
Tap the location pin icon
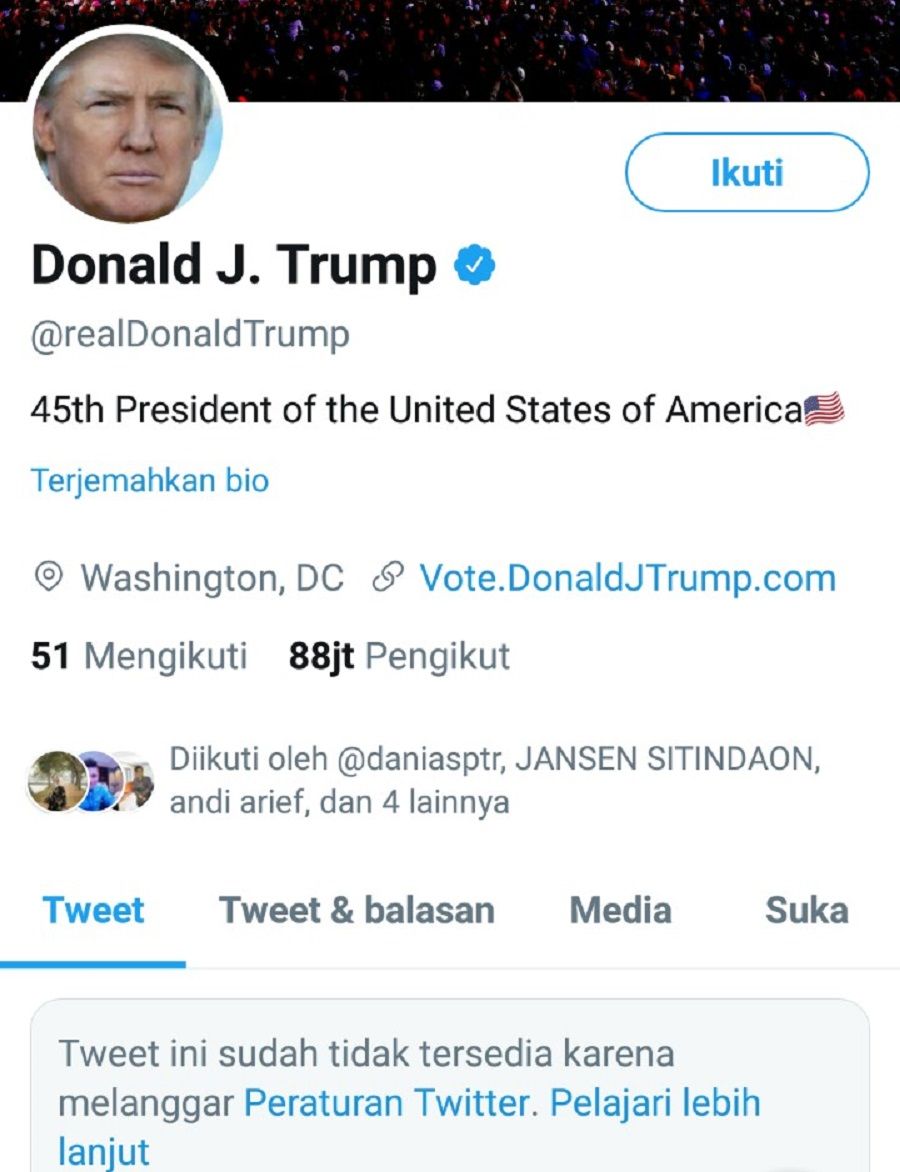point(49,578)
